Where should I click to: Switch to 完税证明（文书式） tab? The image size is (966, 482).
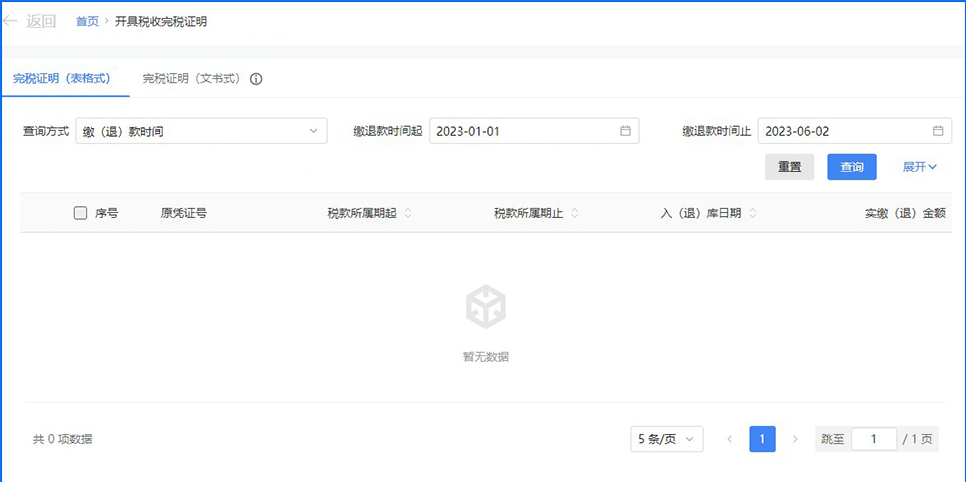pyautogui.click(x=191, y=78)
